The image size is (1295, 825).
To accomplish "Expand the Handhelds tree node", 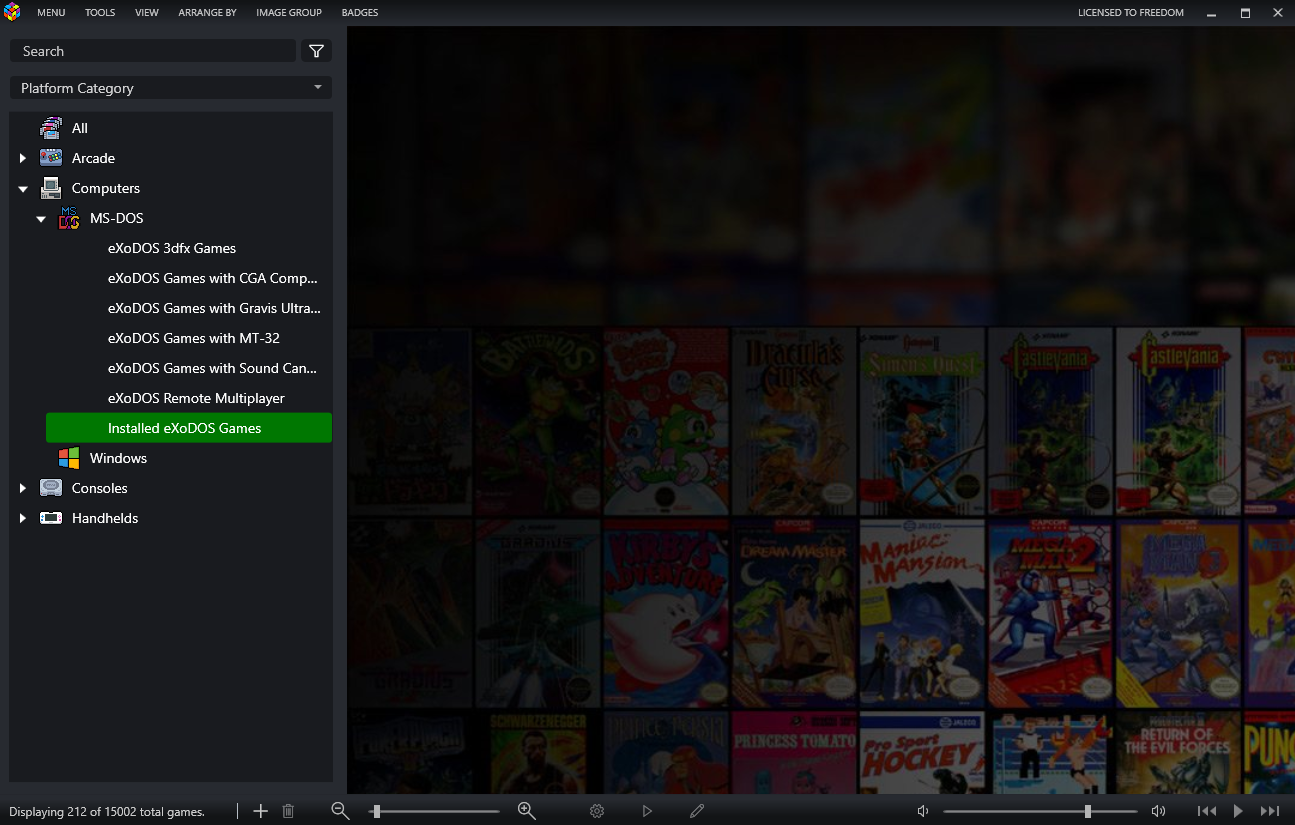I will point(23,518).
